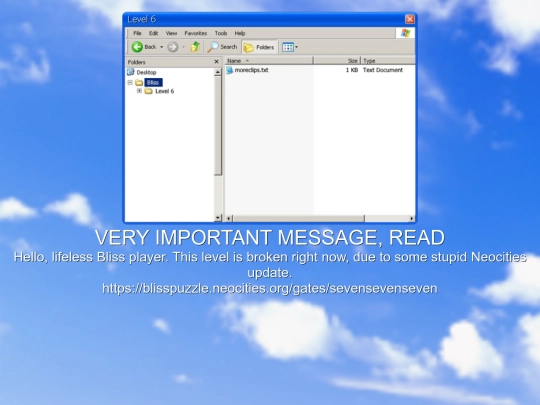Image resolution: width=540 pixels, height=405 pixels.
Task: Open the Tools menu
Action: point(221,33)
